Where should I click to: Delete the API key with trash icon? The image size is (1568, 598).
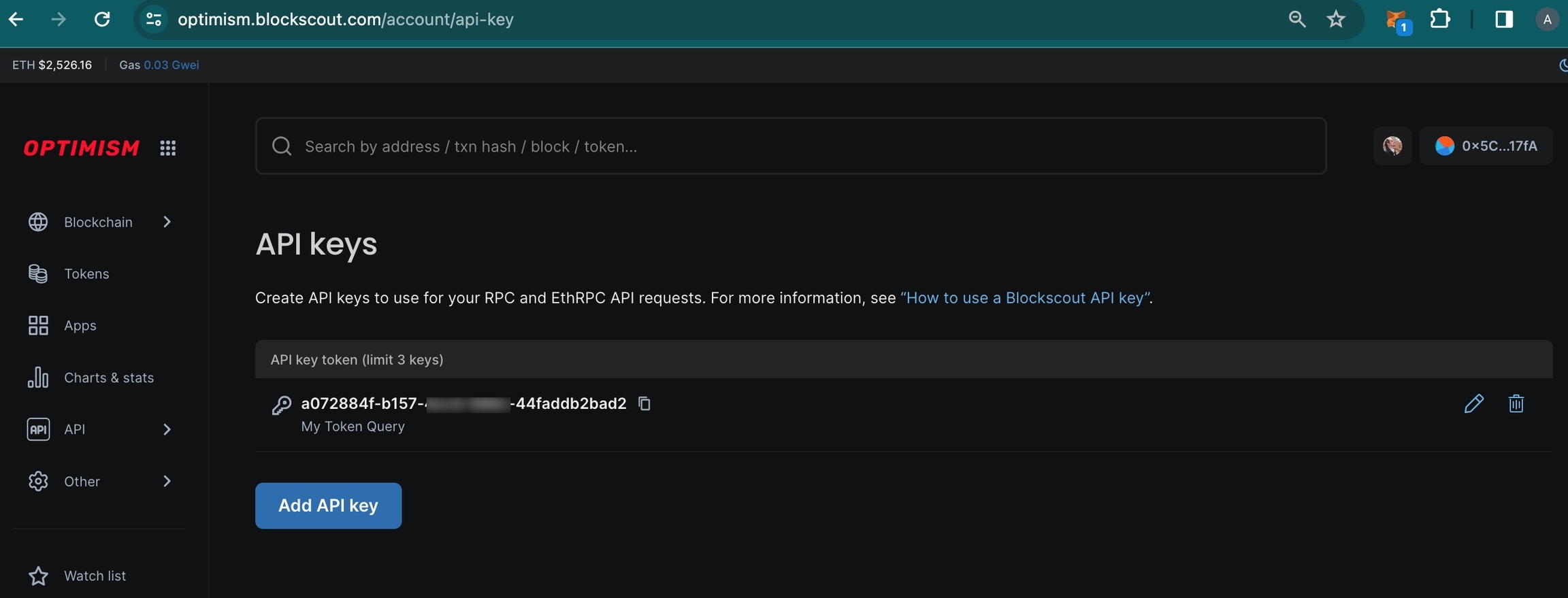[x=1516, y=403]
